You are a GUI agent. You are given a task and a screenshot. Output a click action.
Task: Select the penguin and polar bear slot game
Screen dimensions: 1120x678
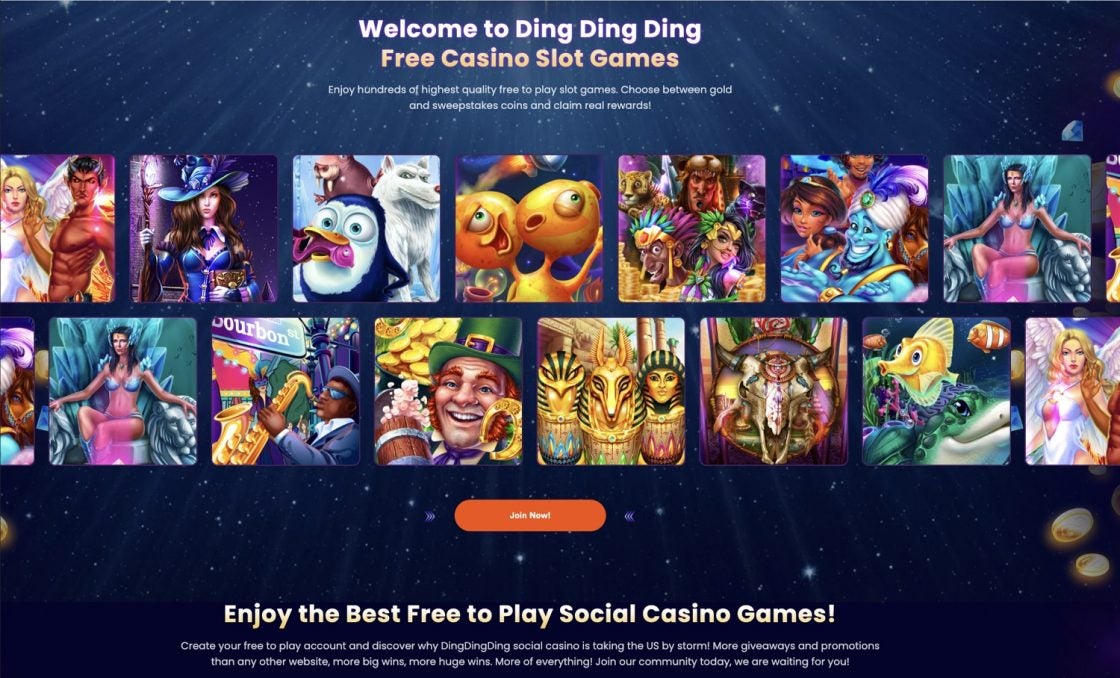coord(366,229)
